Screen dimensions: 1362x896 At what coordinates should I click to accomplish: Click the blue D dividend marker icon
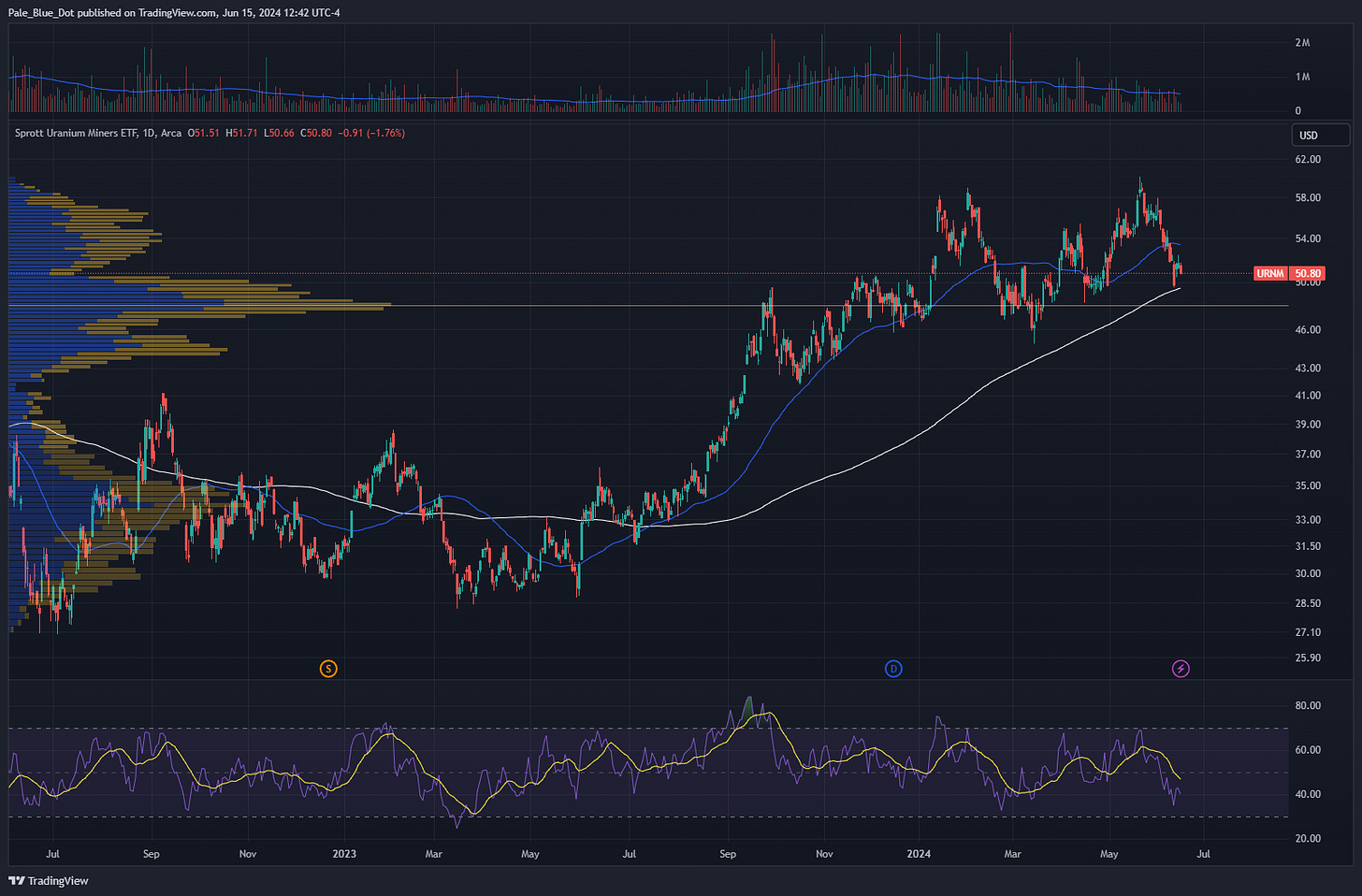click(x=893, y=668)
